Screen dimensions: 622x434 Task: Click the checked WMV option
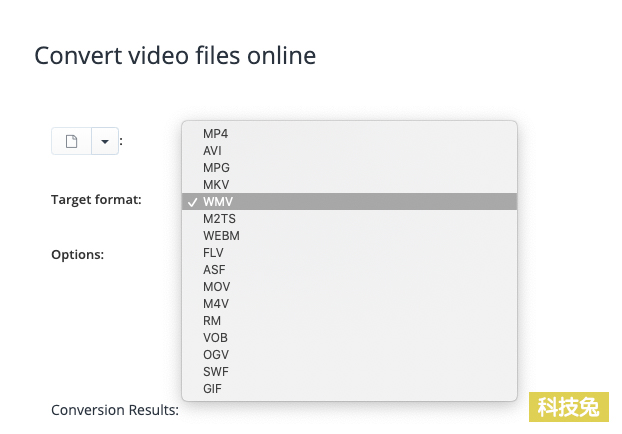(x=349, y=202)
